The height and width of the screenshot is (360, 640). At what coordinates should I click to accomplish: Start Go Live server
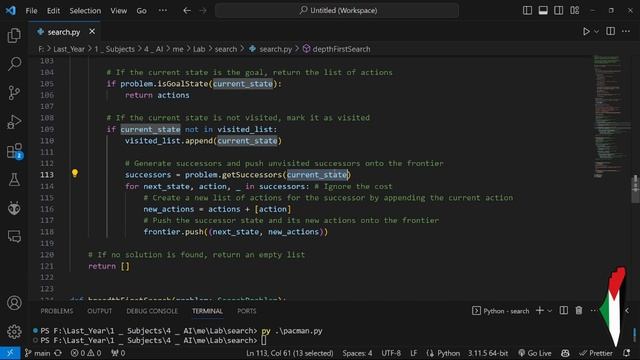click(x=535, y=353)
